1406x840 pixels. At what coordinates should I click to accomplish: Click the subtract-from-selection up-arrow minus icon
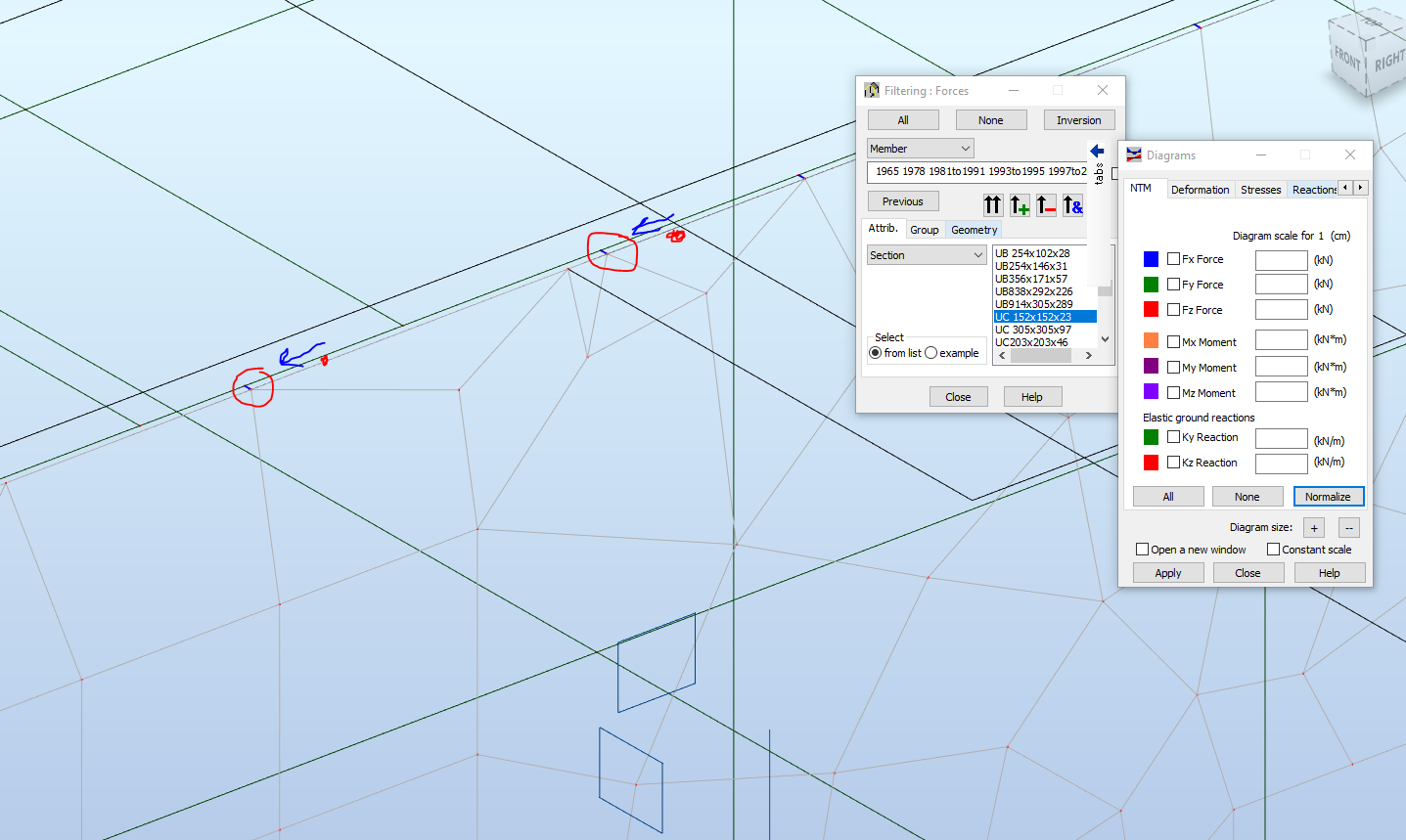[1046, 205]
